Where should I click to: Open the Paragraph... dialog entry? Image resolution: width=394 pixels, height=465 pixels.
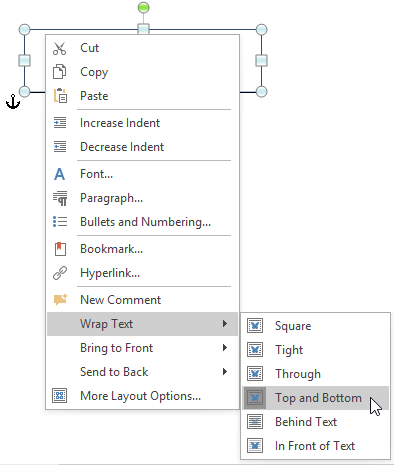pos(142,198)
